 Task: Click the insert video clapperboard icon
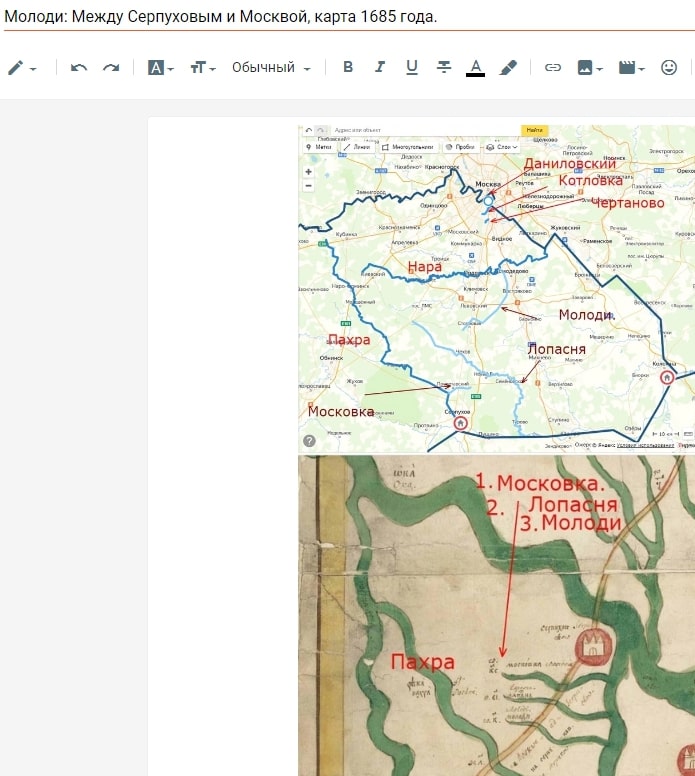pos(627,67)
